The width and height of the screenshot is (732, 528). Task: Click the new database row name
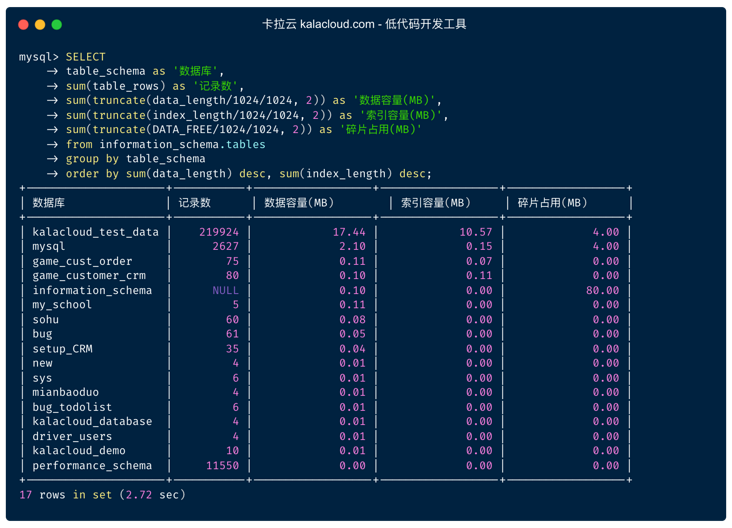(42, 363)
